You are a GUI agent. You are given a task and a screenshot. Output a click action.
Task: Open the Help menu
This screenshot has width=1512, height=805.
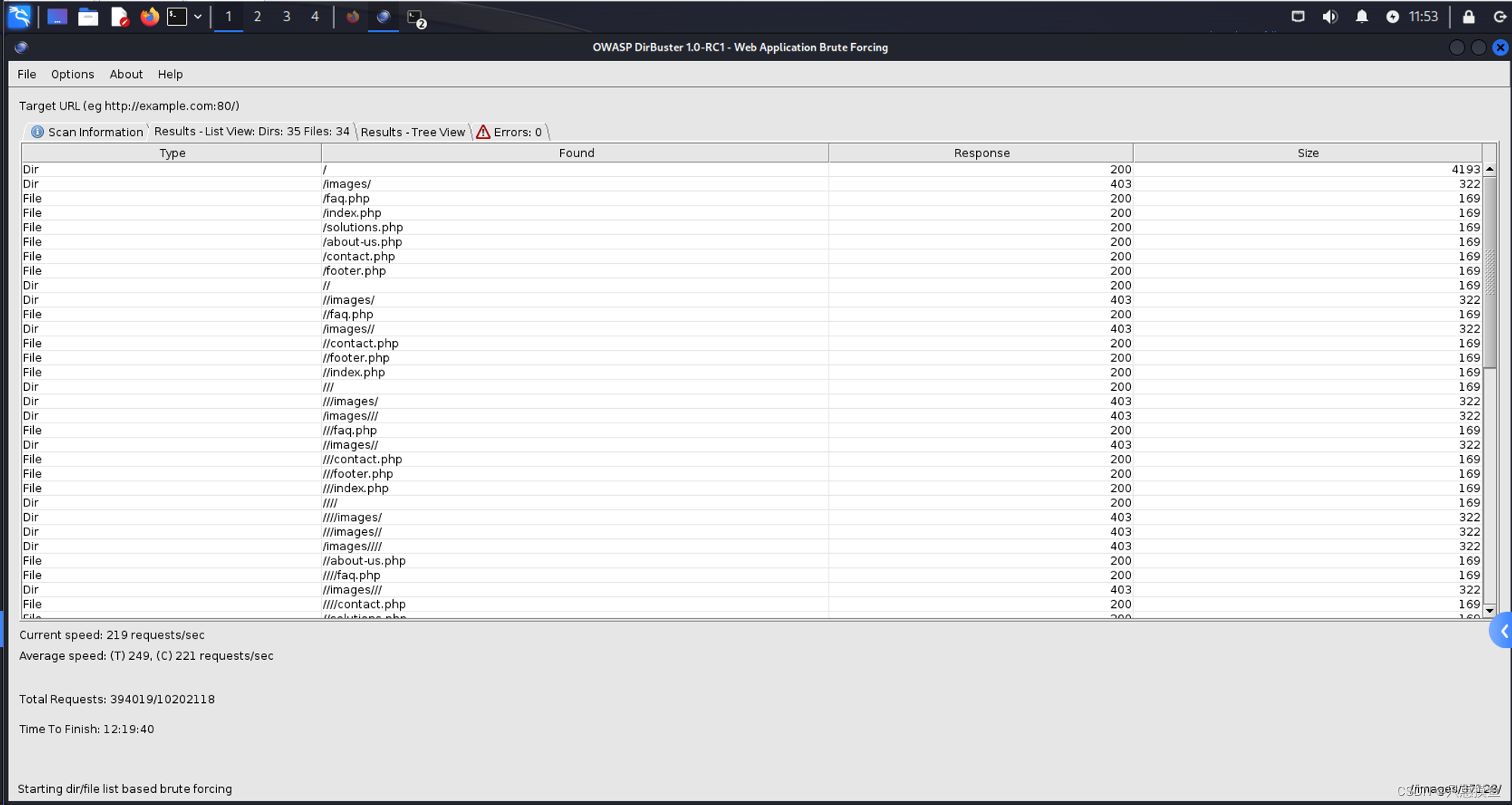(170, 74)
